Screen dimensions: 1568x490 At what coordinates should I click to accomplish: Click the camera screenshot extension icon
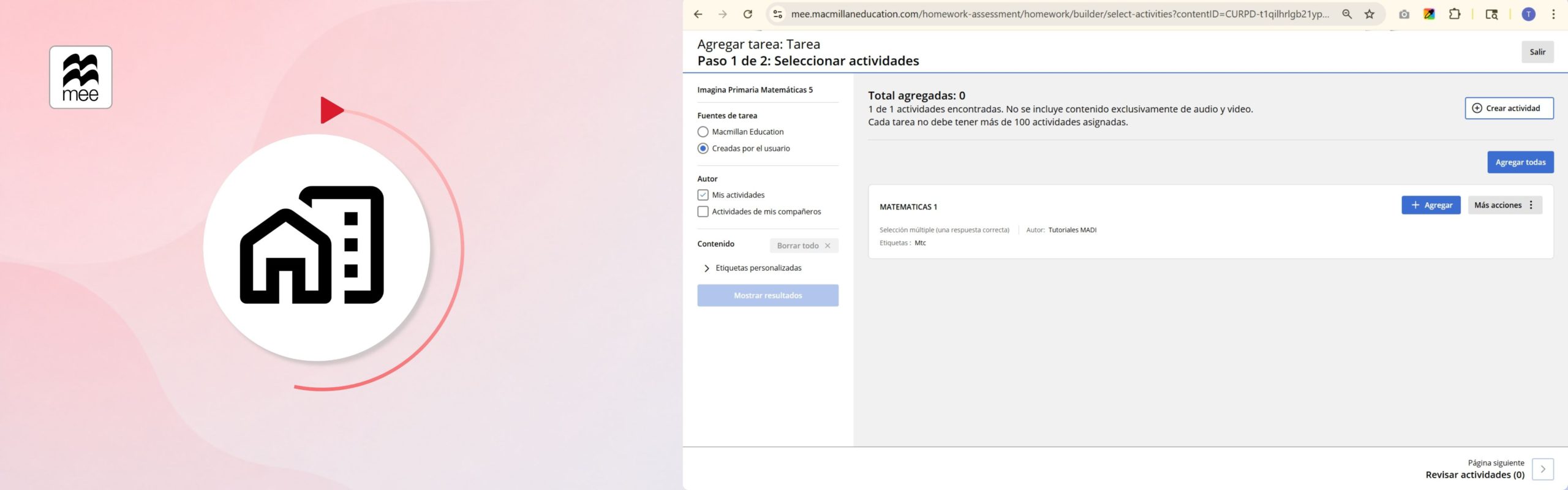(1404, 14)
